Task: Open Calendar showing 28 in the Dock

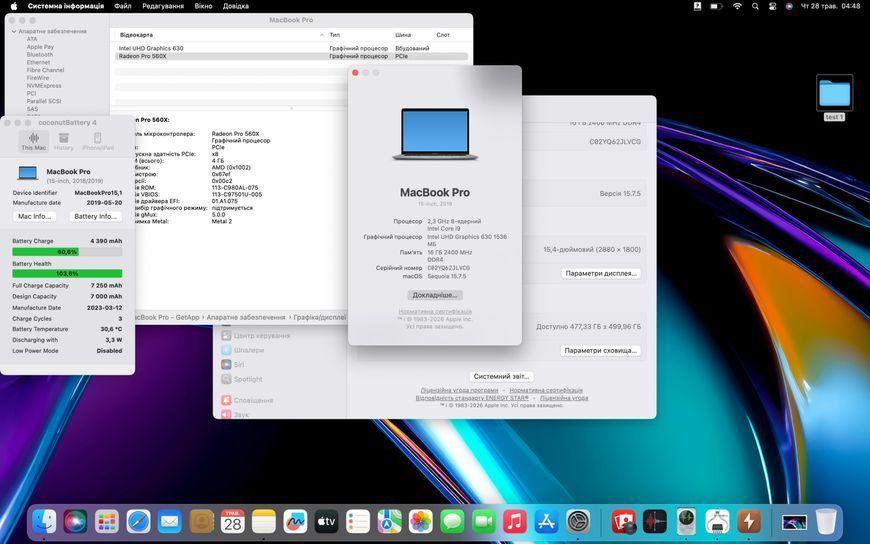Action: pyautogui.click(x=232, y=522)
